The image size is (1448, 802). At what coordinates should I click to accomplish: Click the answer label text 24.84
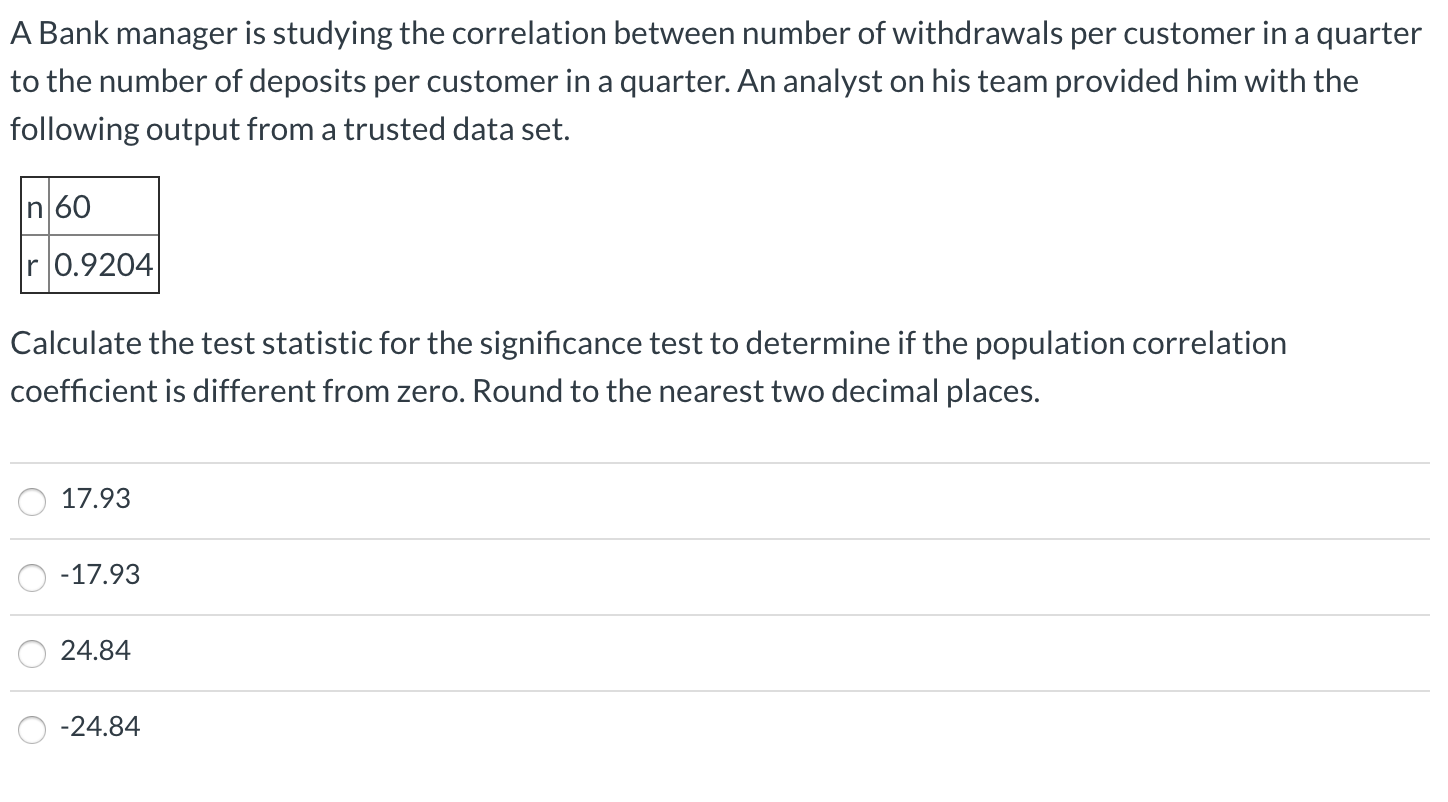[96, 651]
